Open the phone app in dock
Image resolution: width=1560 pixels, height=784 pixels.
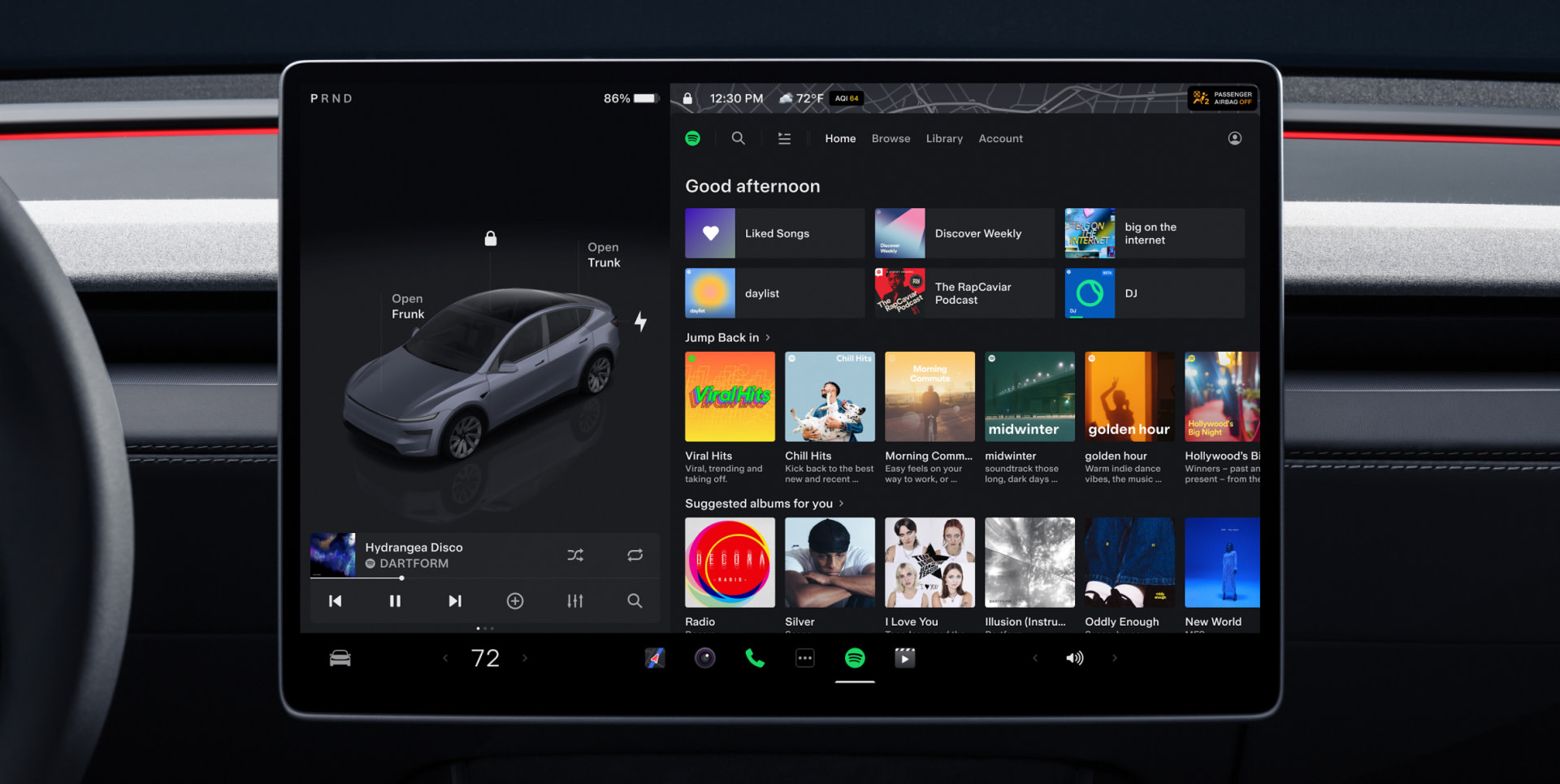tap(755, 658)
